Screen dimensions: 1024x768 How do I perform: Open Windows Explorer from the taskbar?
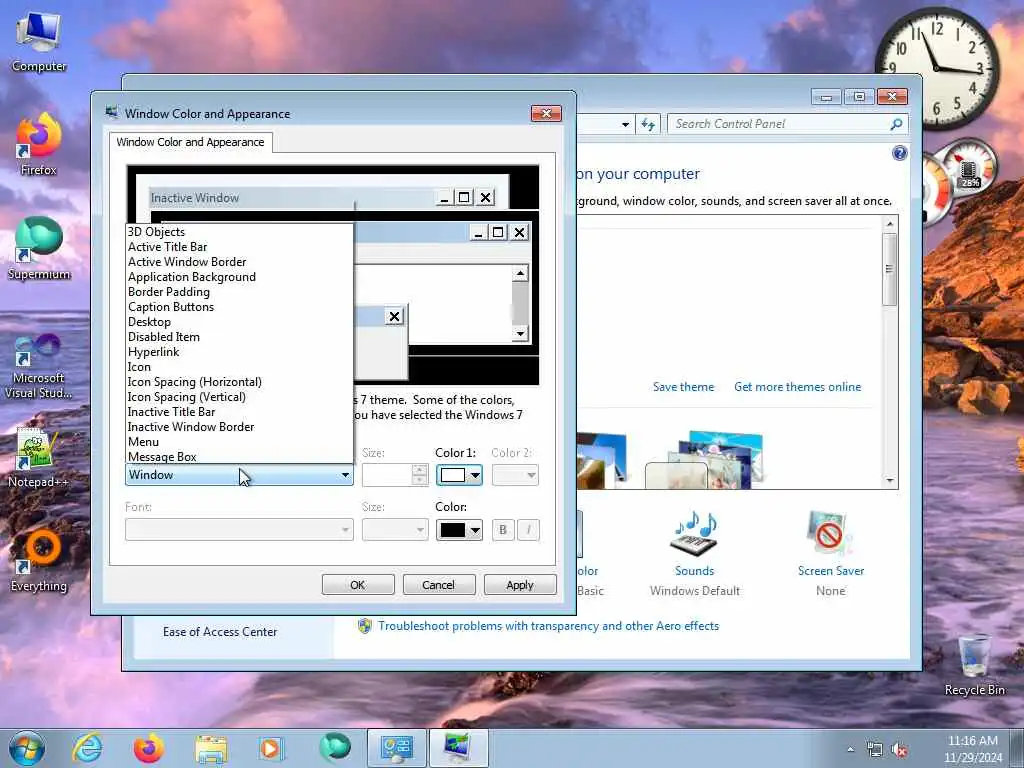pos(210,748)
